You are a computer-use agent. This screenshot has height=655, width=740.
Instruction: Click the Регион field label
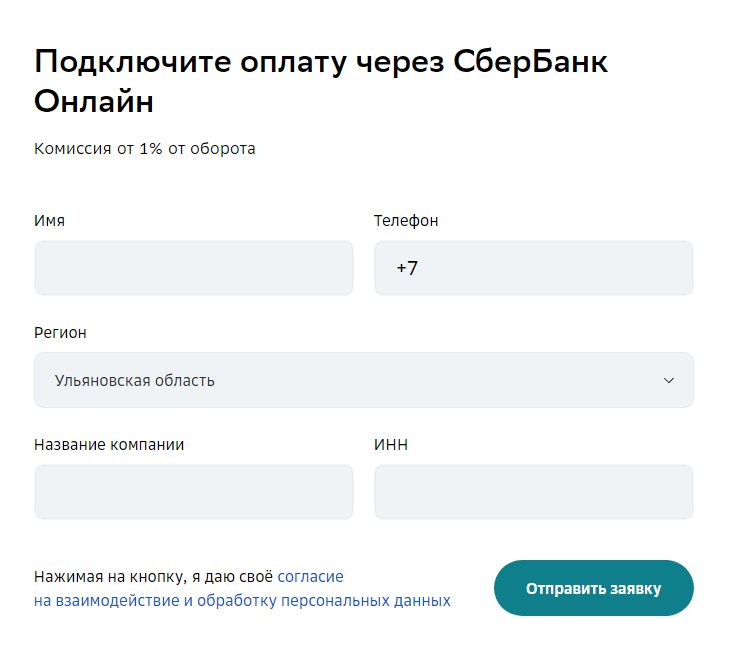tap(60, 333)
